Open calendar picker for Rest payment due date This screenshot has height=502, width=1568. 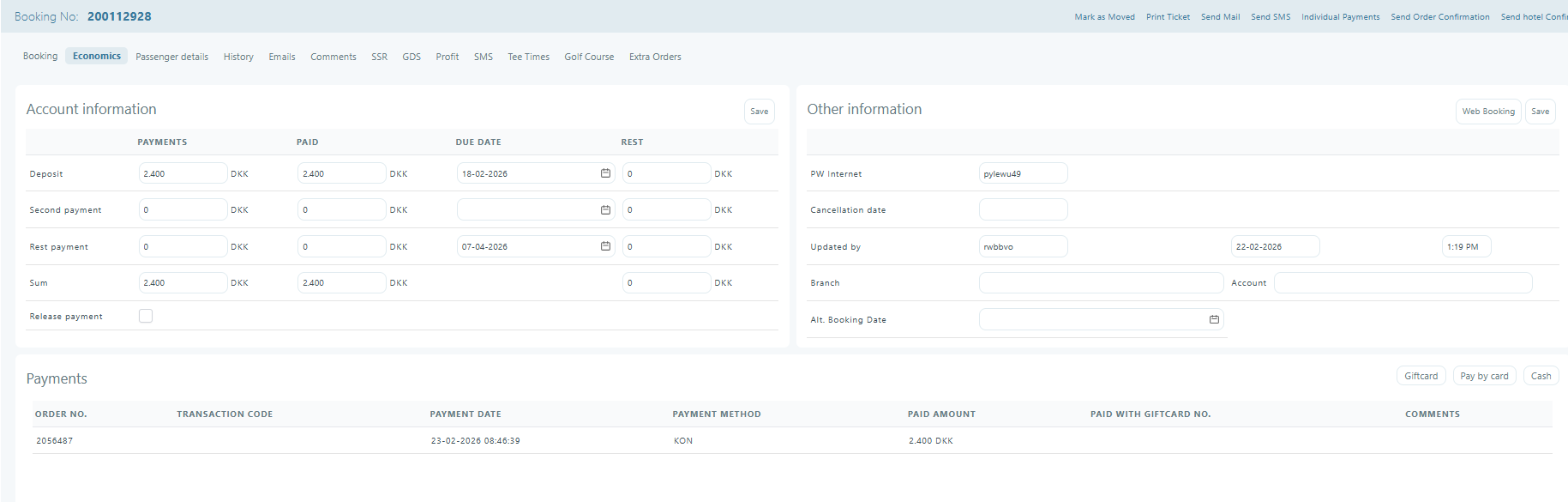click(x=605, y=246)
